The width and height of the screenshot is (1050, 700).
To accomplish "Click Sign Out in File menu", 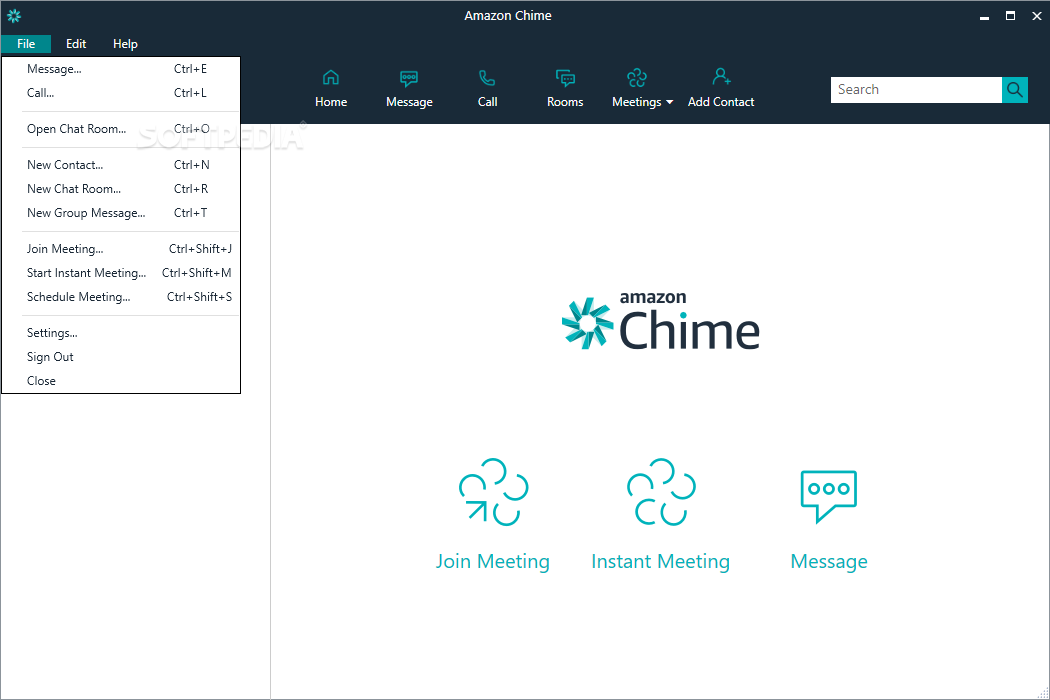I will pyautogui.click(x=121, y=357).
